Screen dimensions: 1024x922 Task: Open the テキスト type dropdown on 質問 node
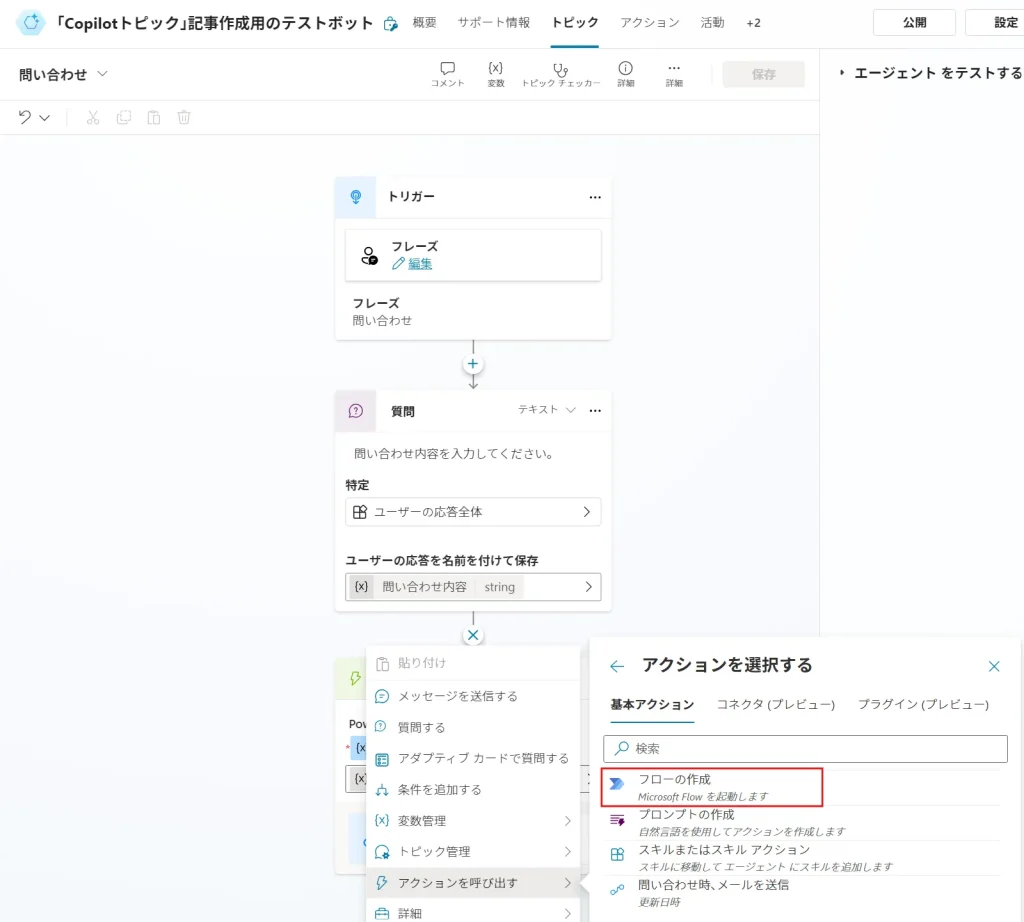coord(547,410)
